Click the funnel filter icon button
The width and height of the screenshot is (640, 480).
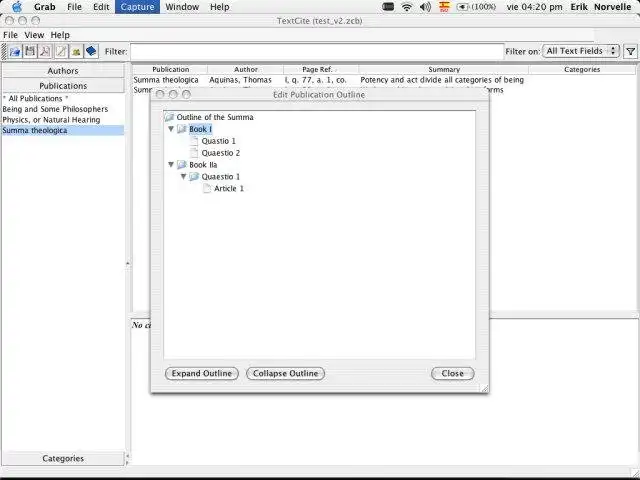tap(631, 51)
